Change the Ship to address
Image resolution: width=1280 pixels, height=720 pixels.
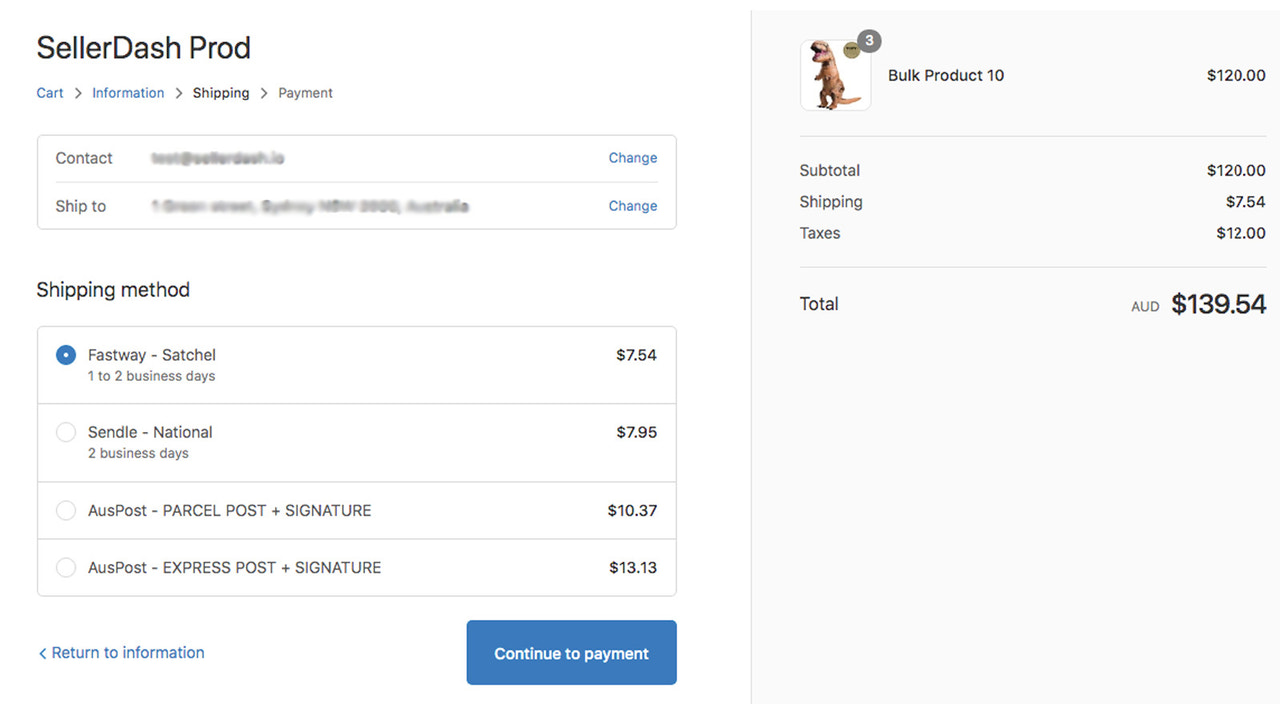click(x=632, y=206)
